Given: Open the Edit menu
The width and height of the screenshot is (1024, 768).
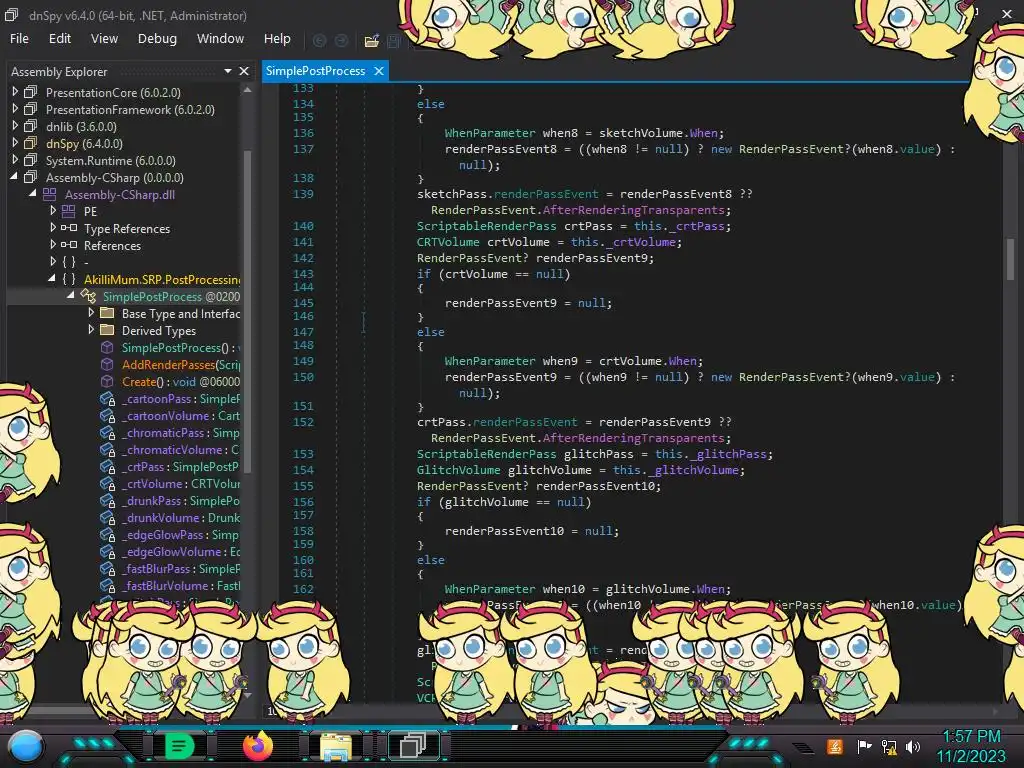Looking at the screenshot, I should point(59,39).
